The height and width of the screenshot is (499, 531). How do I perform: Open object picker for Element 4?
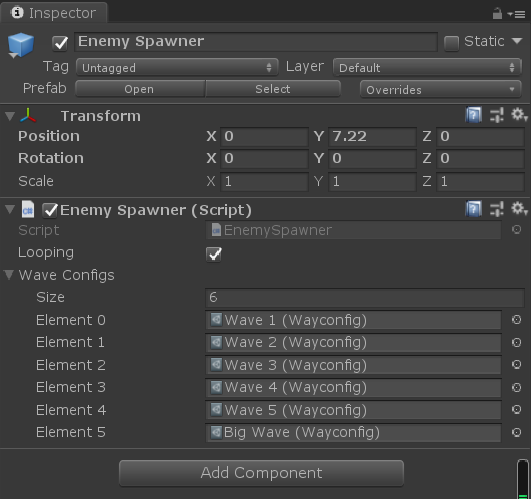pyautogui.click(x=516, y=410)
